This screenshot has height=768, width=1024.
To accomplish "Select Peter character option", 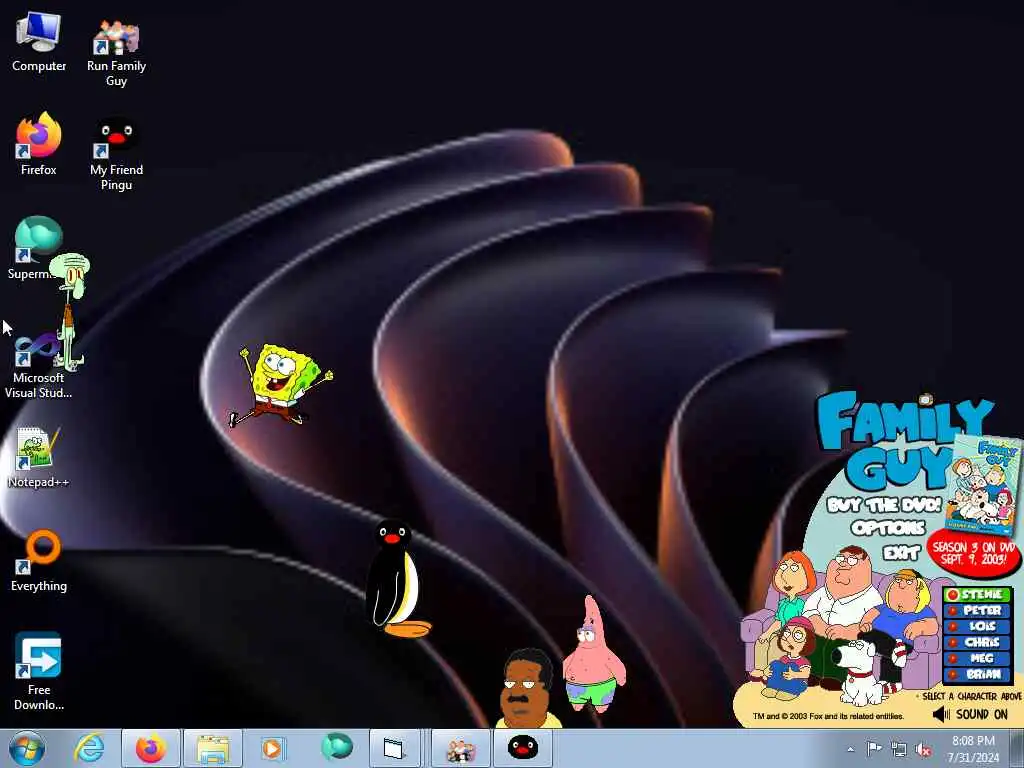I will point(978,611).
